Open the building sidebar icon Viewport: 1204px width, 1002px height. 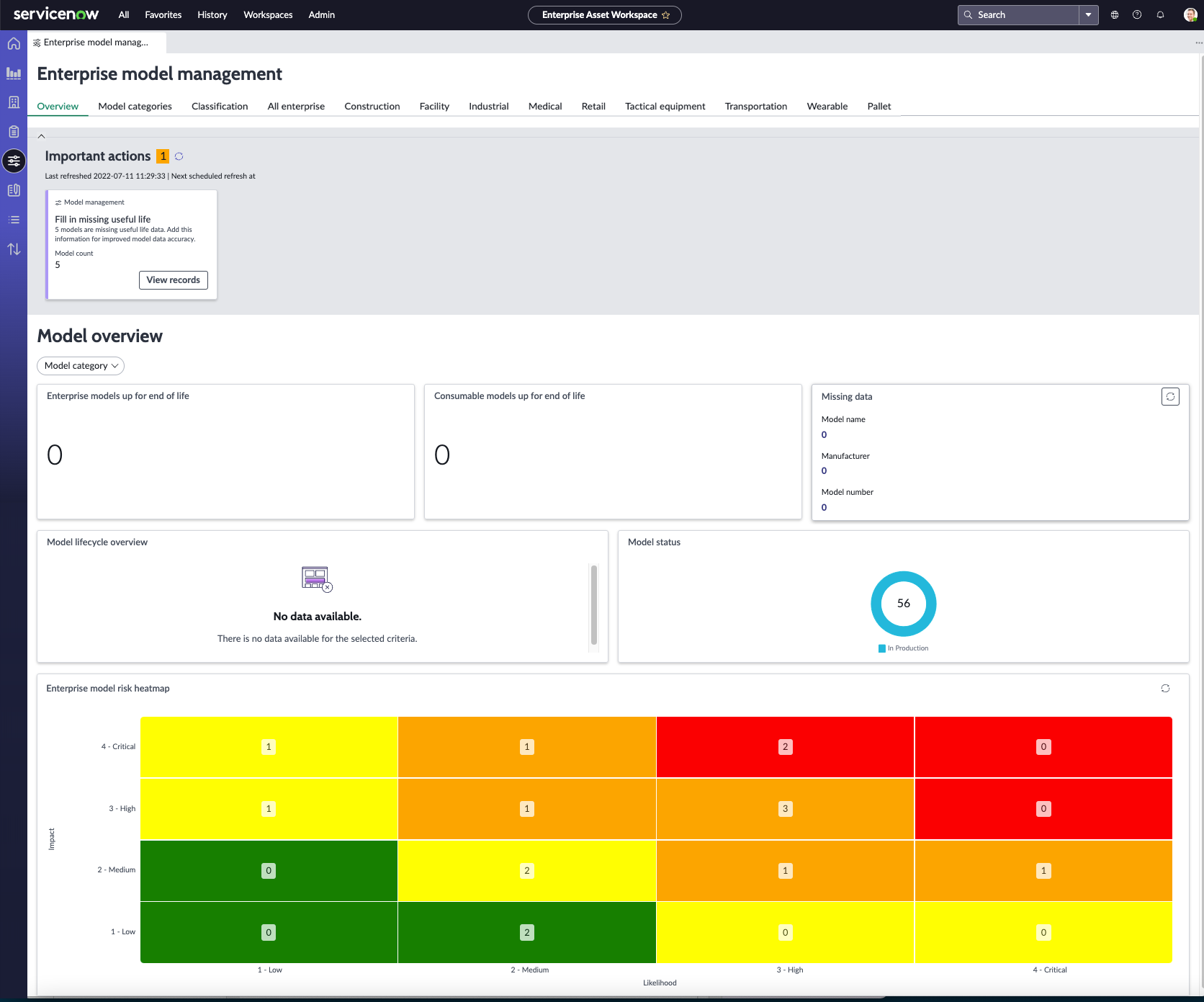[x=14, y=102]
